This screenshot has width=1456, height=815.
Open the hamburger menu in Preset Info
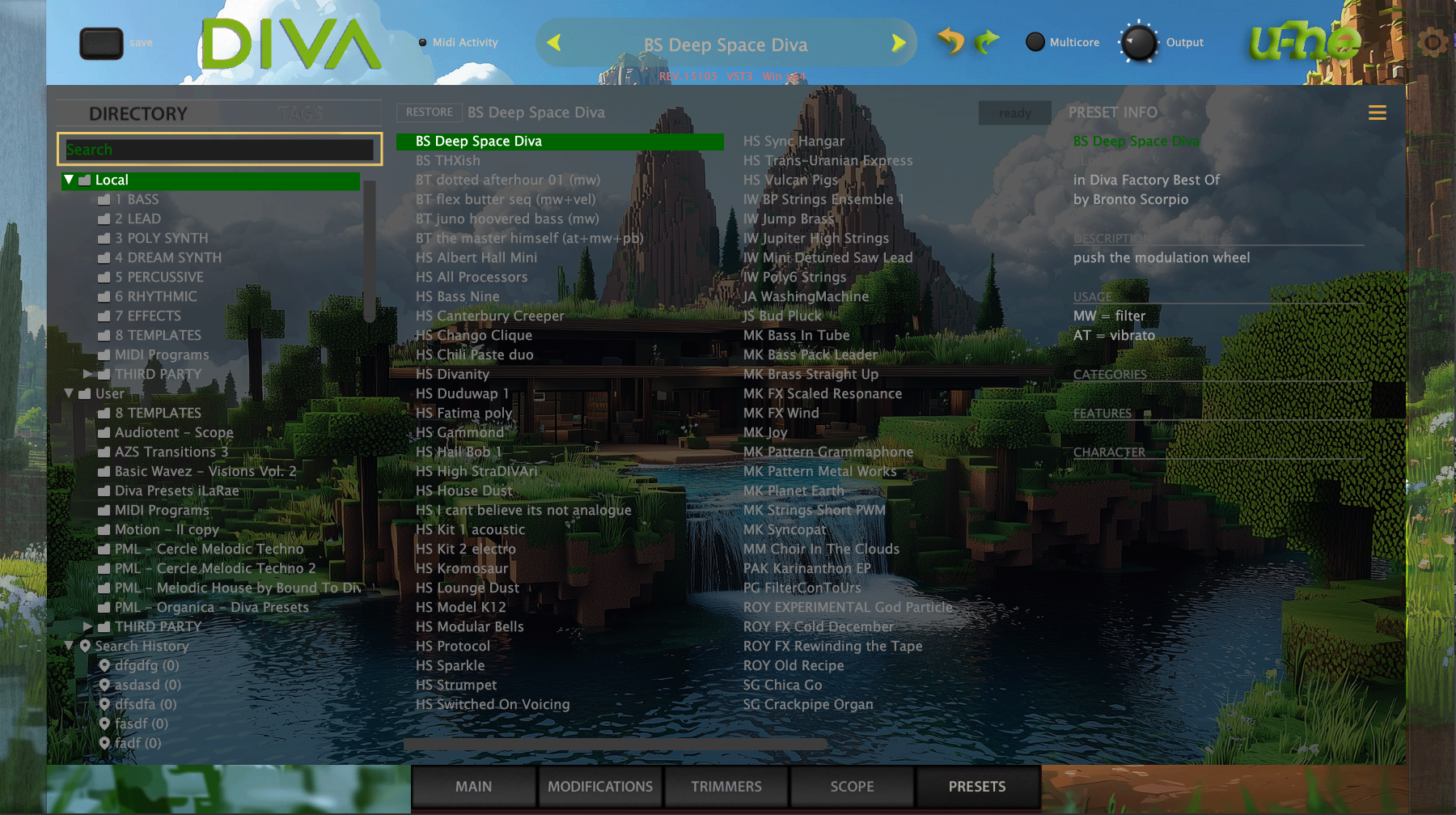(x=1377, y=112)
